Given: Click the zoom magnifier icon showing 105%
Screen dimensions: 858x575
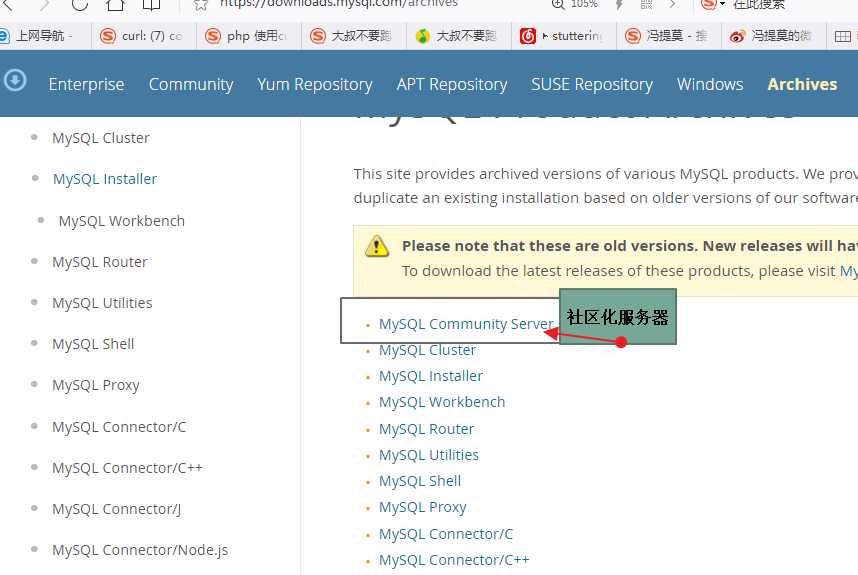Looking at the screenshot, I should (558, 4).
